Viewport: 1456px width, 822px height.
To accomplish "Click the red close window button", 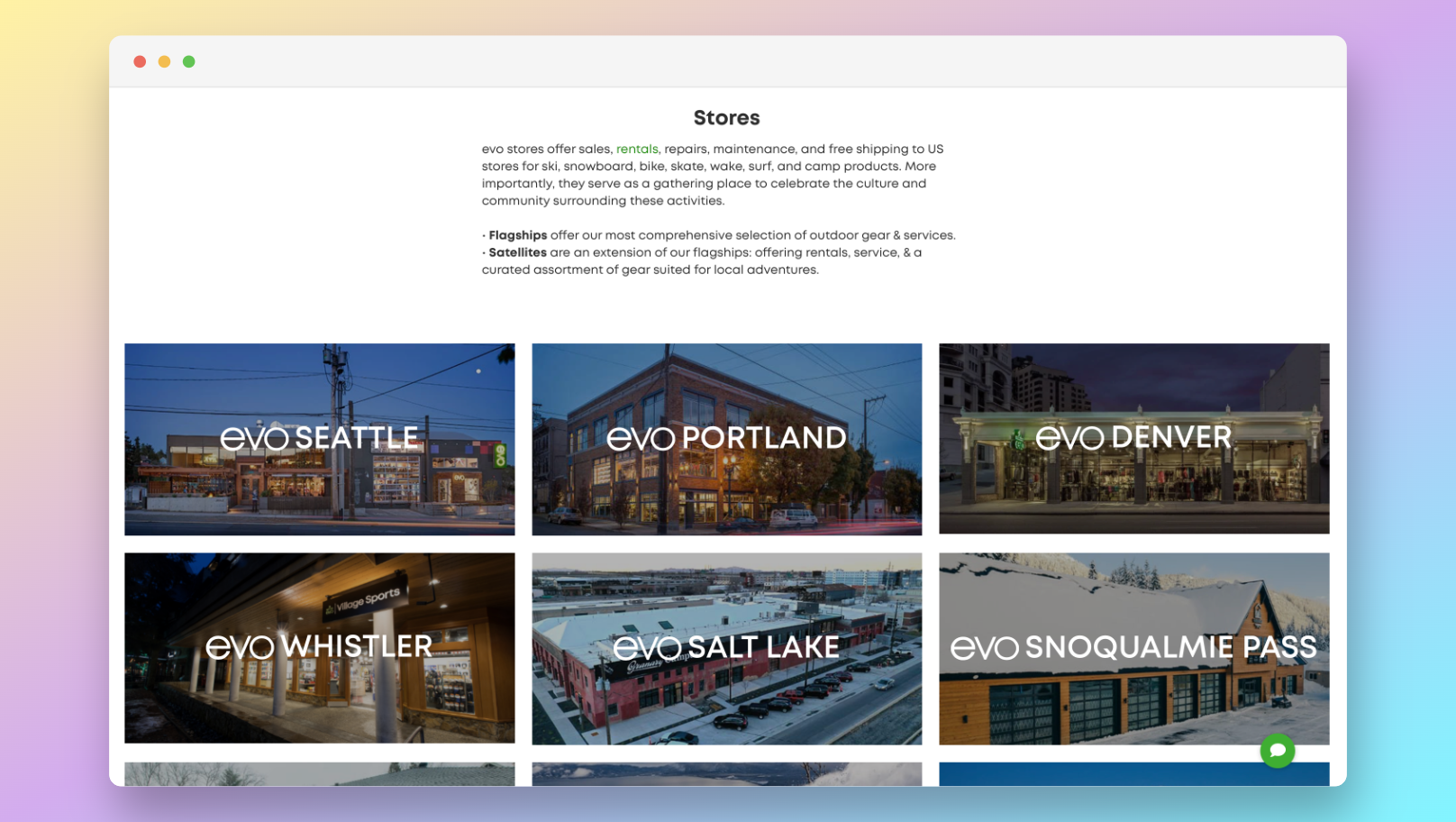I will 140,61.
